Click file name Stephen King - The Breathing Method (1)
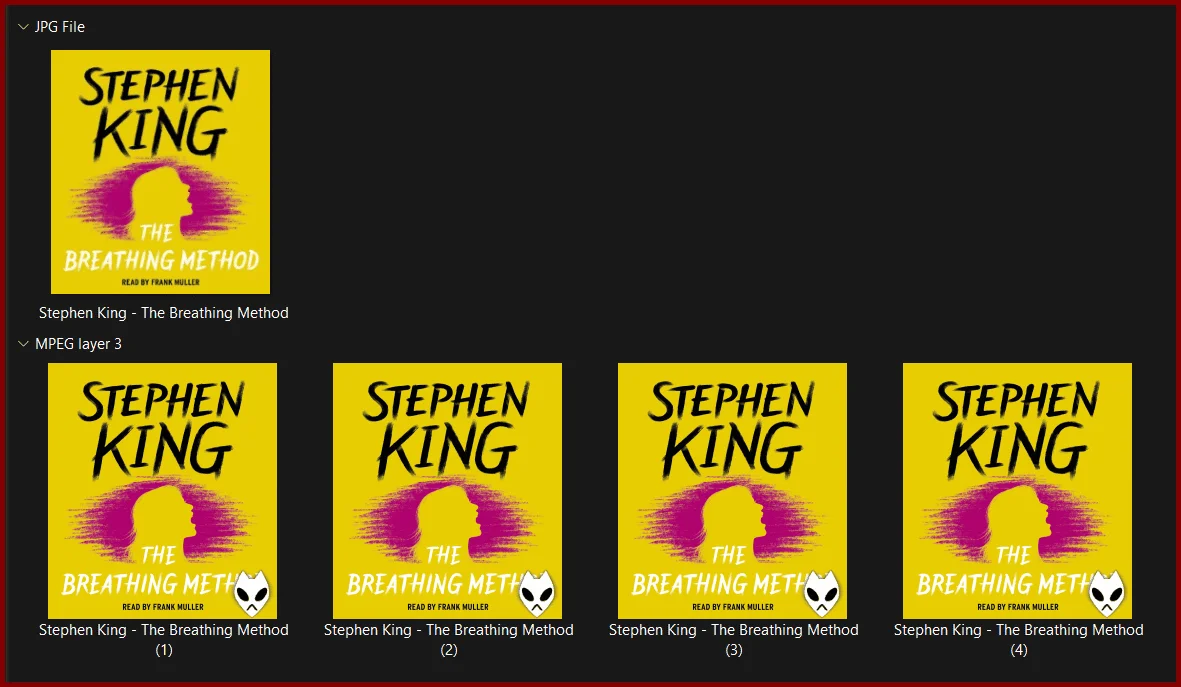Viewport: 1181px width, 687px height. click(163, 639)
